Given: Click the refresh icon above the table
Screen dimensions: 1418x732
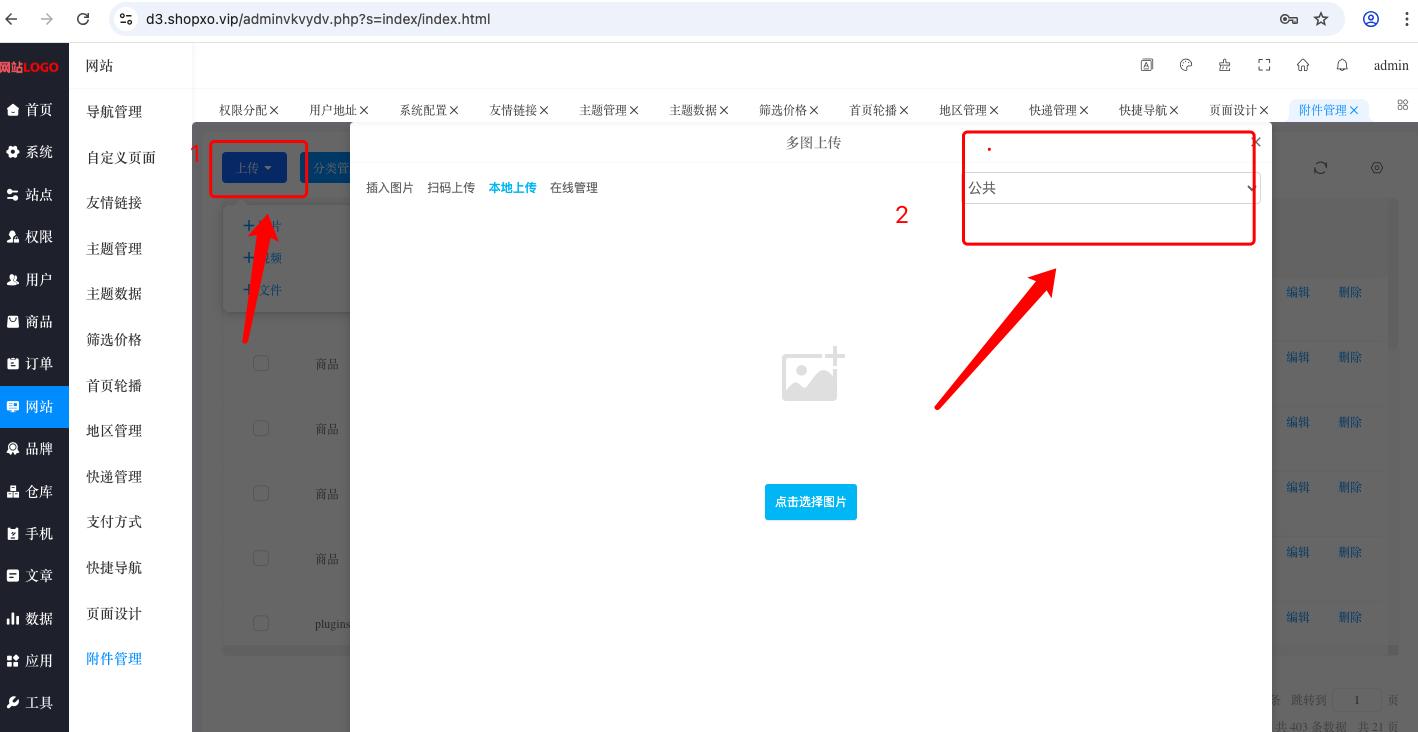Looking at the screenshot, I should 1320,168.
